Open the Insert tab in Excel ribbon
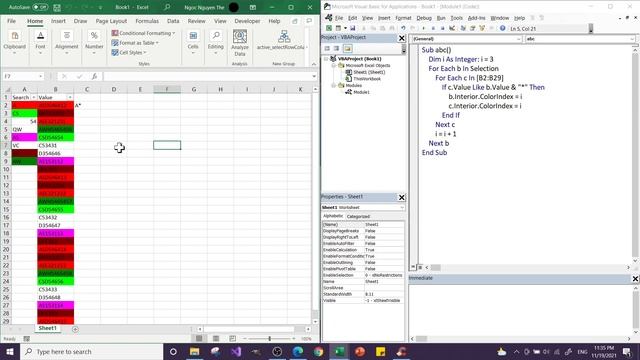Screen dimensions: 640x360 58,21
